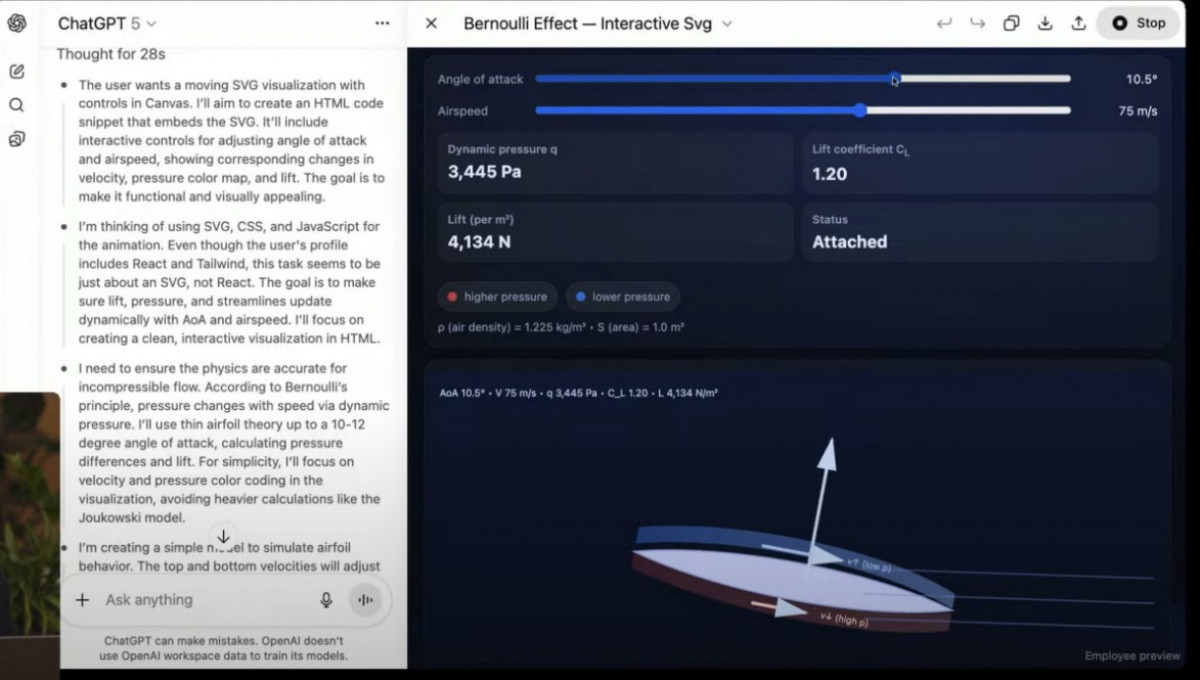Click the undo arrow in canvas header
1200x680 pixels.
944,23
